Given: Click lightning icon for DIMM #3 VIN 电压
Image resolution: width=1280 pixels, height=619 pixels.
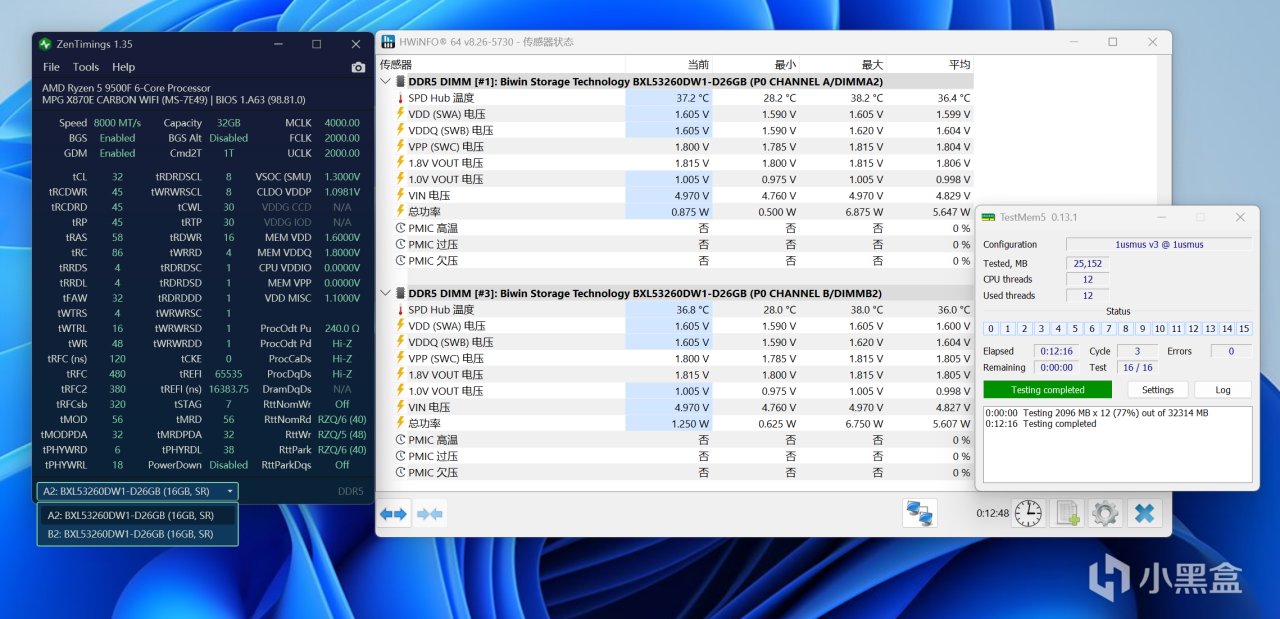Looking at the screenshot, I should tap(401, 407).
